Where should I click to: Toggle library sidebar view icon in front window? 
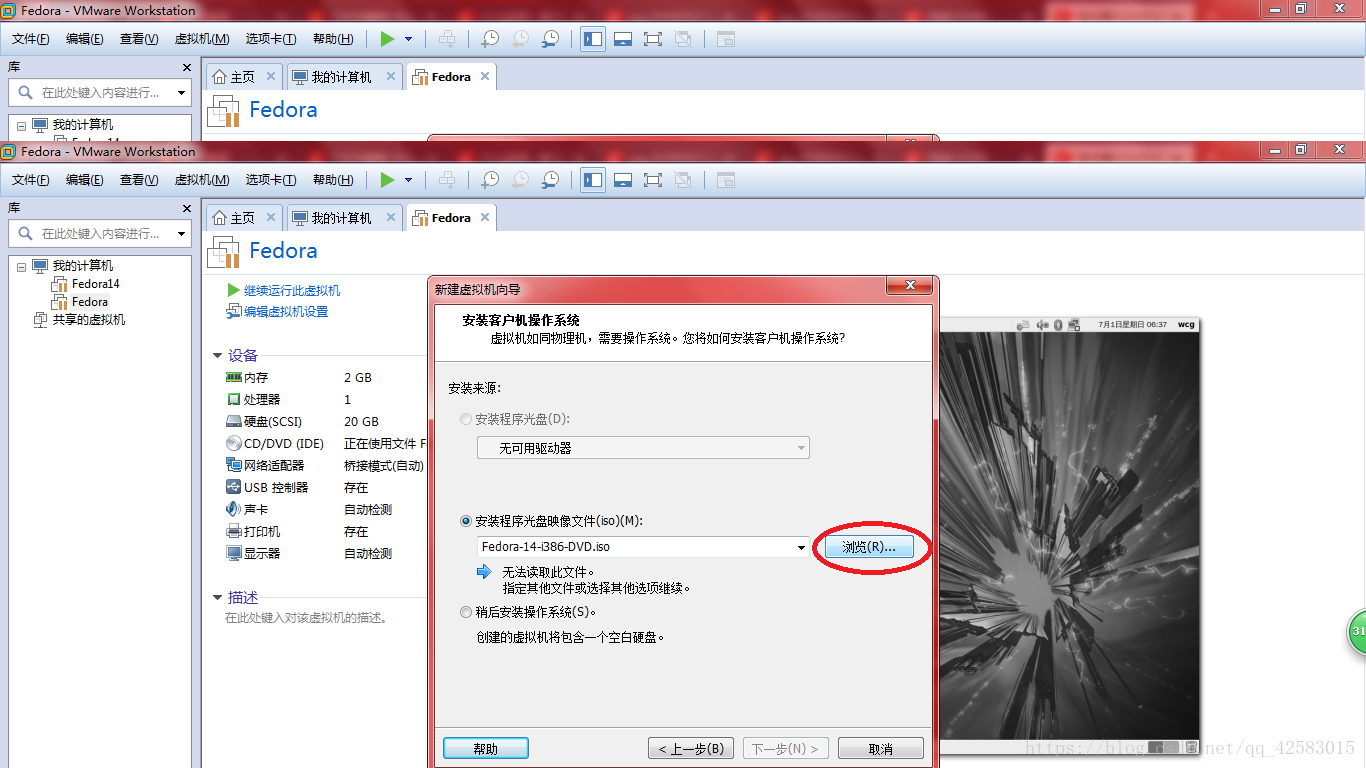coord(593,180)
